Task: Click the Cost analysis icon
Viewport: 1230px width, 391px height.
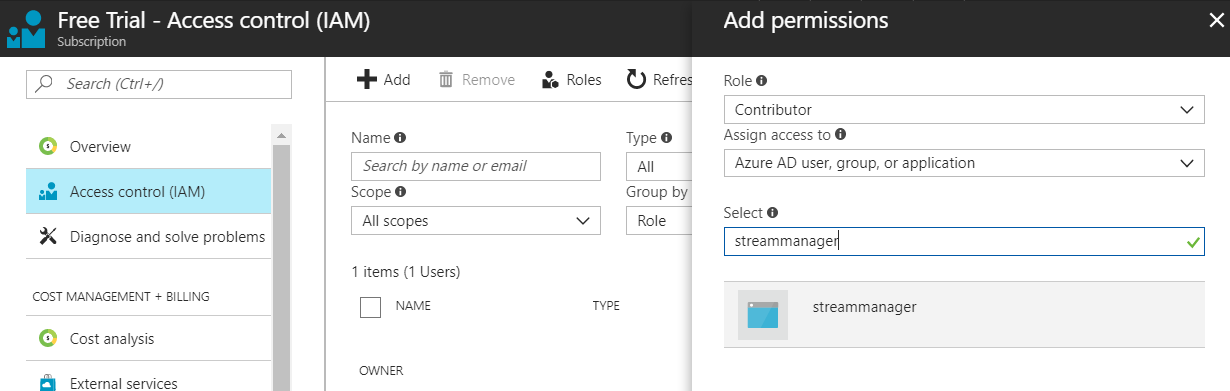Action: click(x=47, y=338)
